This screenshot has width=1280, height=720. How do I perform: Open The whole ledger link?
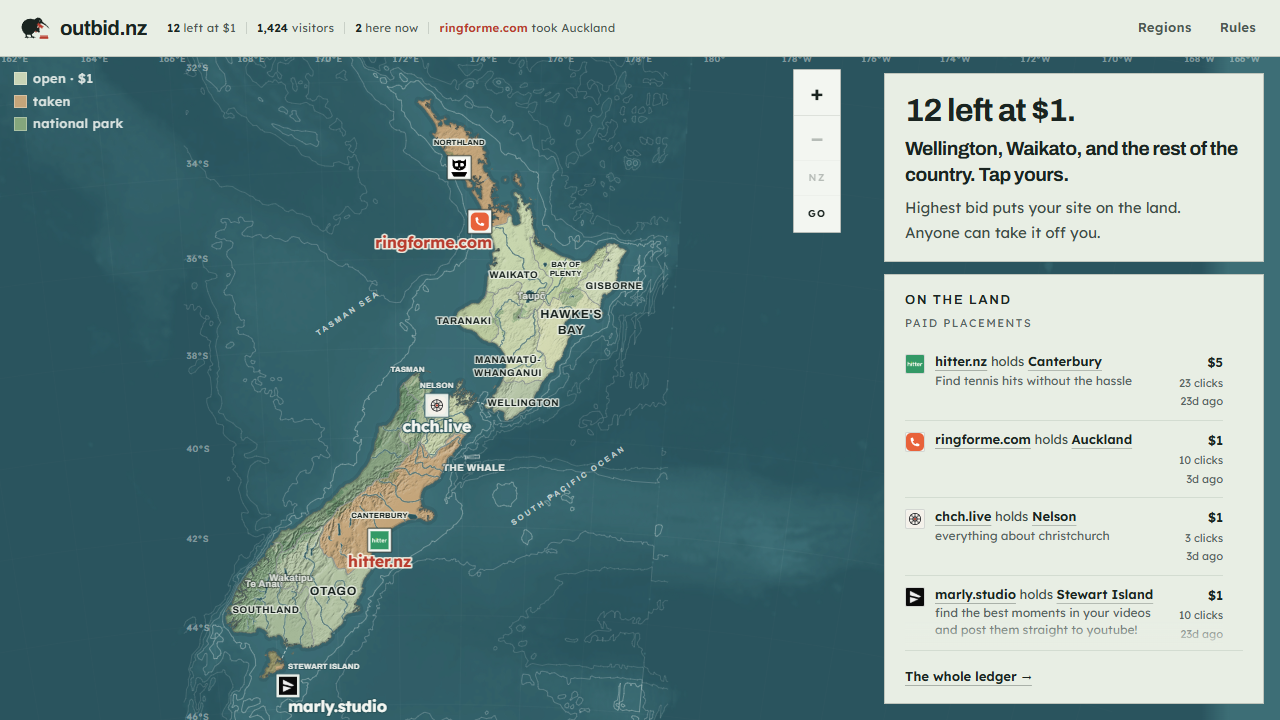969,677
